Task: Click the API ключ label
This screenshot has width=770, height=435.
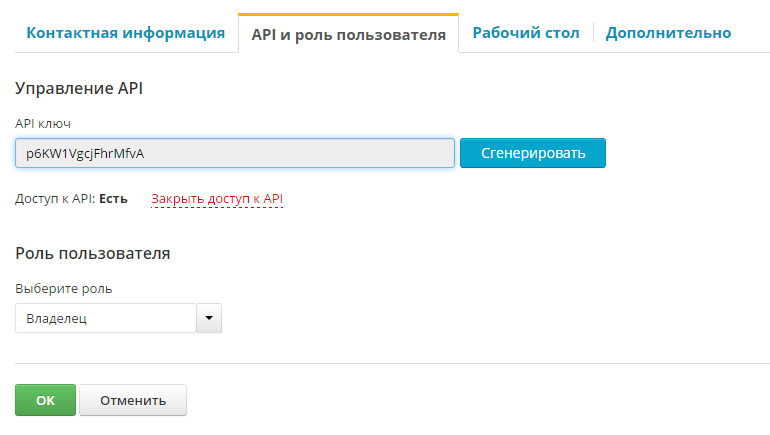Action: (x=43, y=124)
